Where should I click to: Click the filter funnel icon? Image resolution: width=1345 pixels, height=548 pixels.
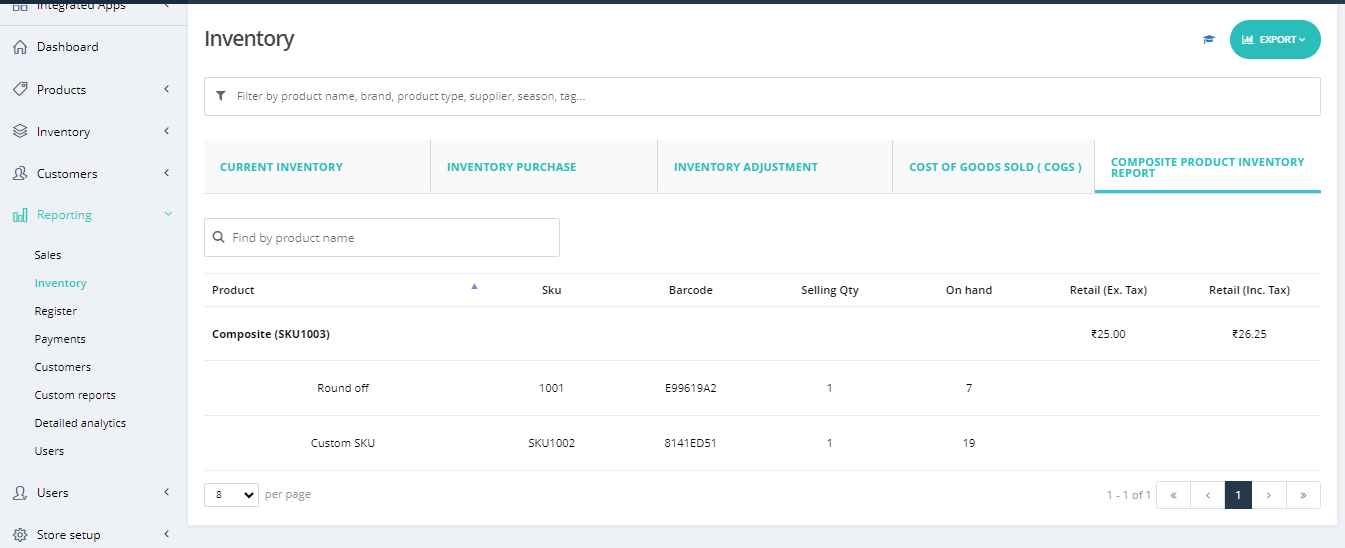221,96
